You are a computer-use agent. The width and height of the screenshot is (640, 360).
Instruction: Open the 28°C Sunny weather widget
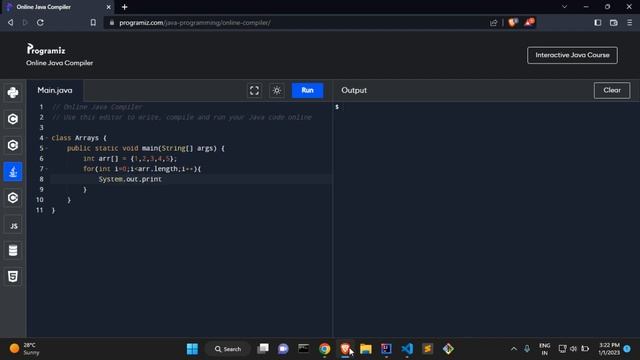coord(24,349)
